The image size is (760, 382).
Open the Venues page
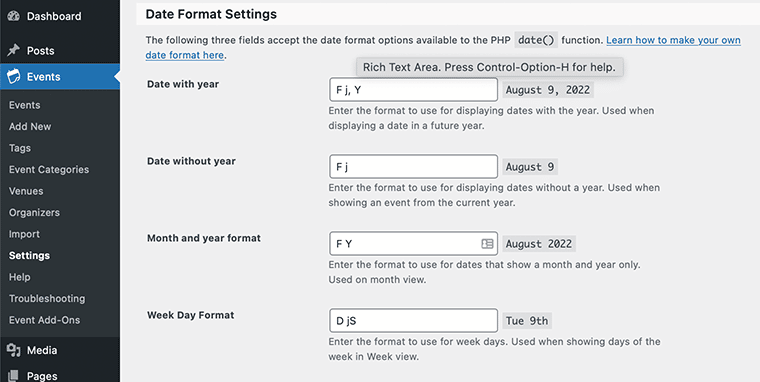(x=26, y=191)
